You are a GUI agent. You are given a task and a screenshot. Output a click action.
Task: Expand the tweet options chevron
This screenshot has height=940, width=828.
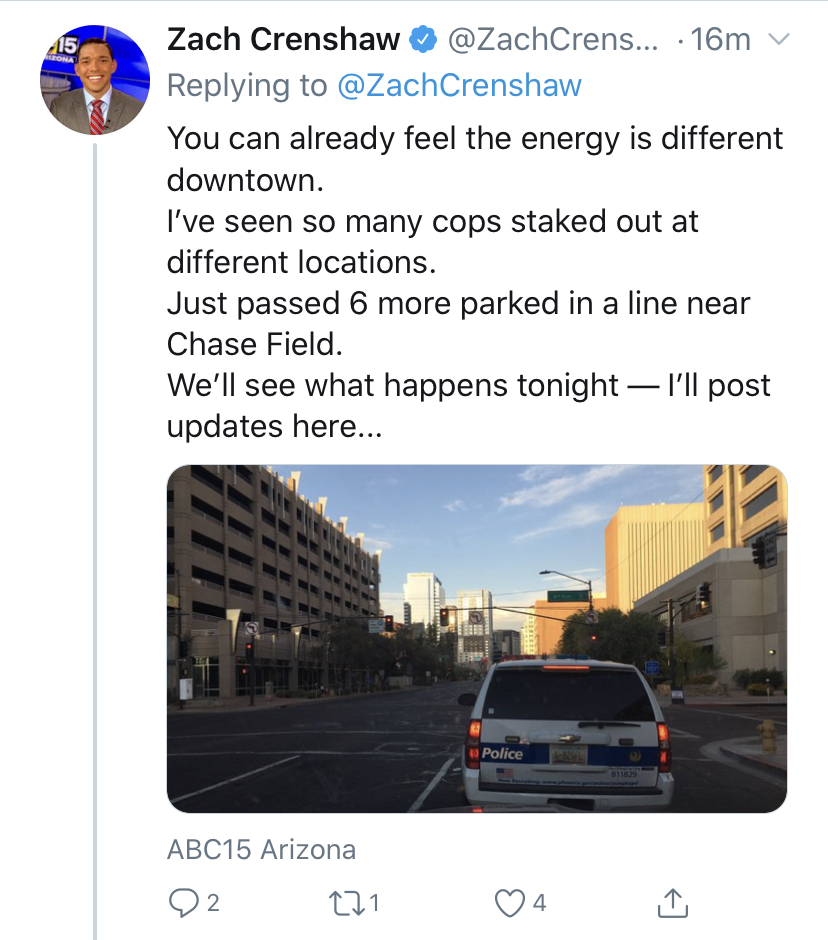tap(779, 40)
